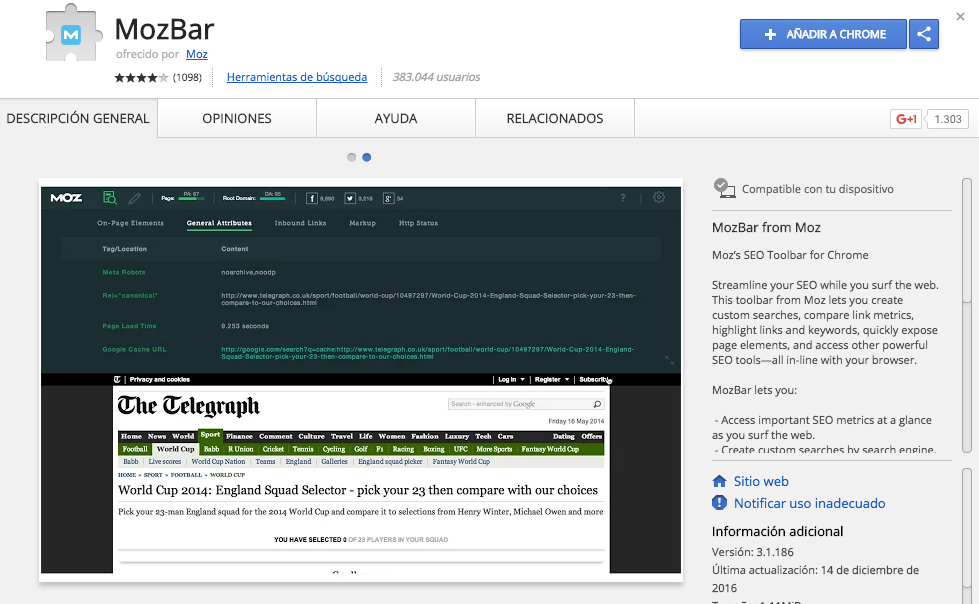Open the Http Status tab in MozBar
Screen dimensions: 979x604
(418, 223)
